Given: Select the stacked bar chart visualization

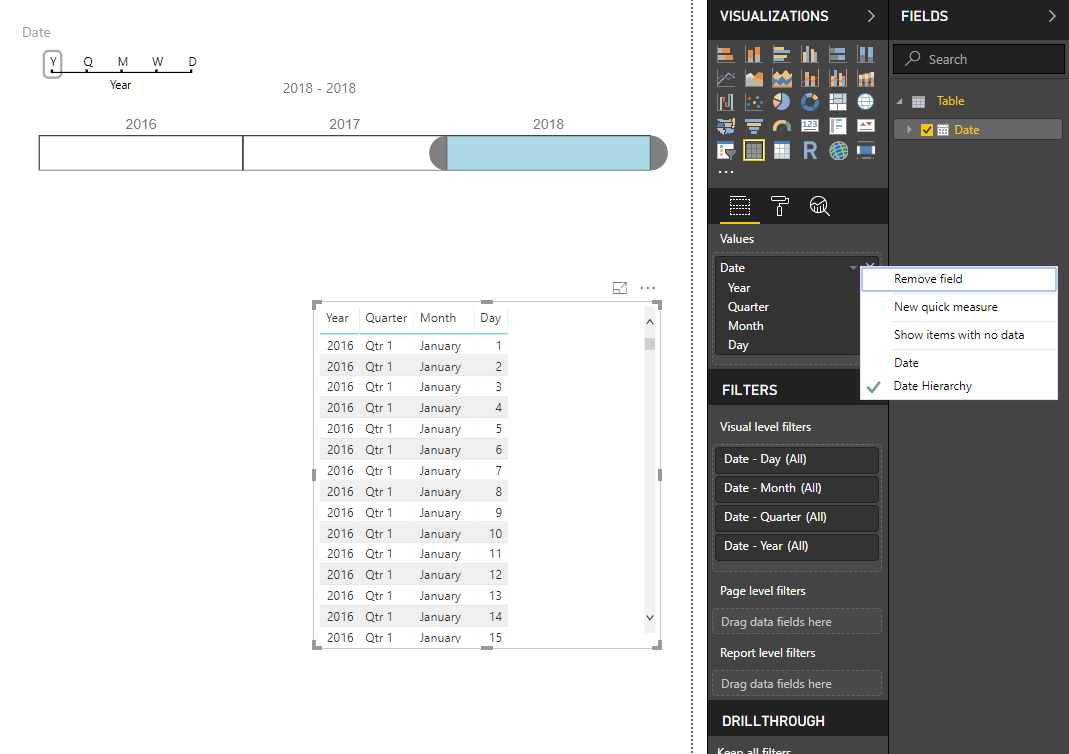Looking at the screenshot, I should click(725, 54).
